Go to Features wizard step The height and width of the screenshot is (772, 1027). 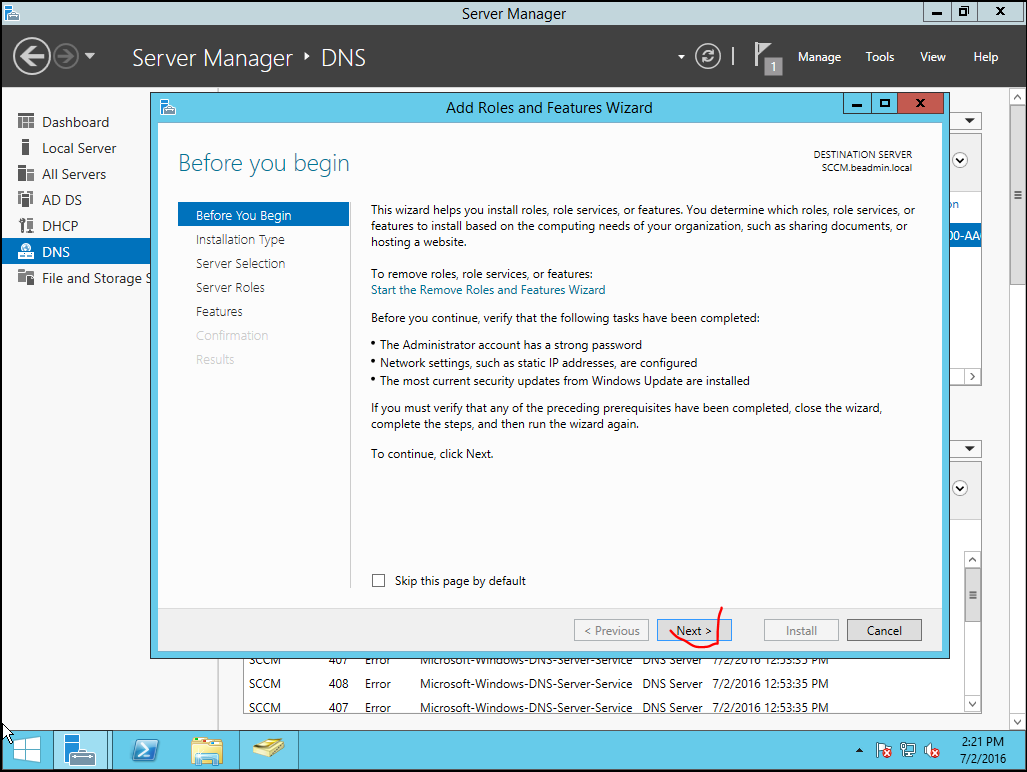point(219,312)
